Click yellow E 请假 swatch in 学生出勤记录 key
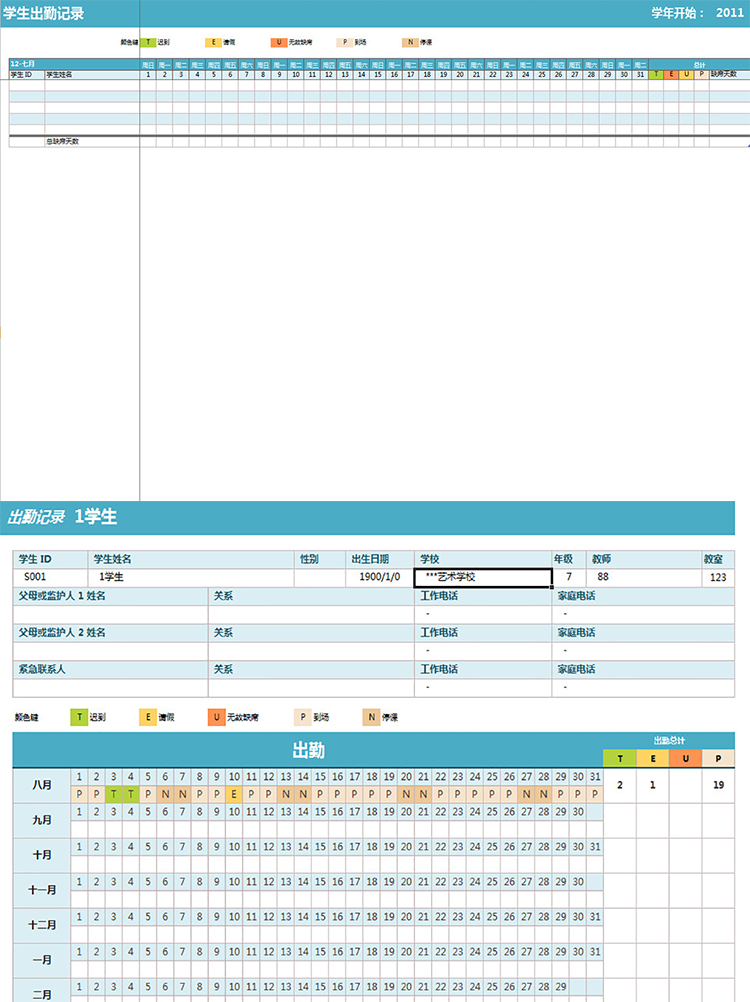This screenshot has width=750, height=1002. [x=213, y=42]
